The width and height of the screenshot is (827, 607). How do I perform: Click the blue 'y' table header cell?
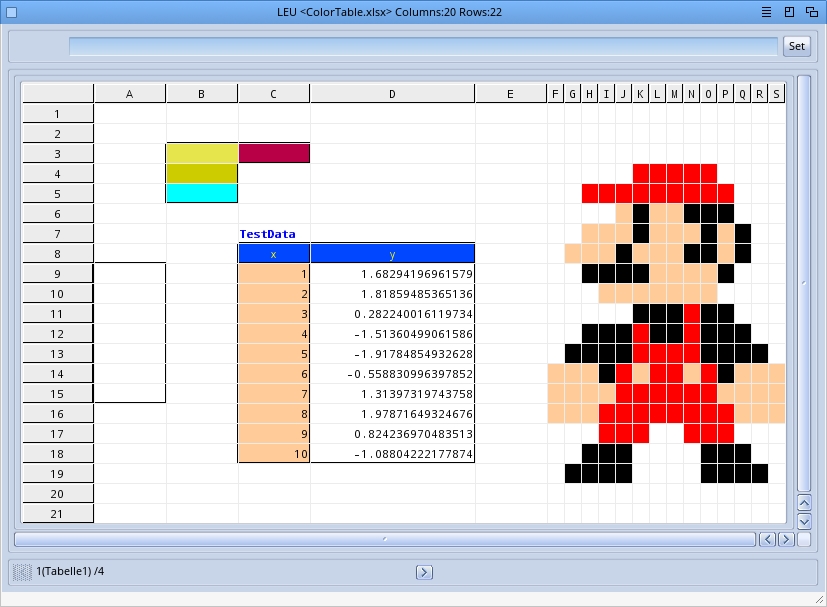coord(392,254)
